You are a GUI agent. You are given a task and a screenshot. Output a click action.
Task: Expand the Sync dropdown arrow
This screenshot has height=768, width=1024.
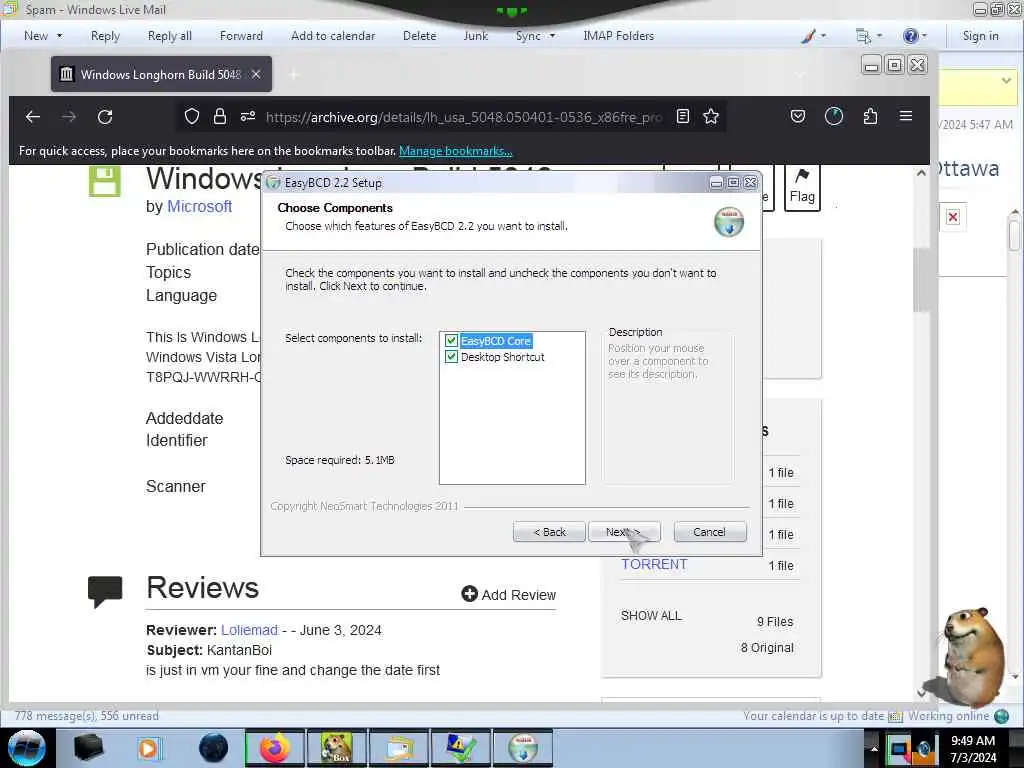coord(552,36)
